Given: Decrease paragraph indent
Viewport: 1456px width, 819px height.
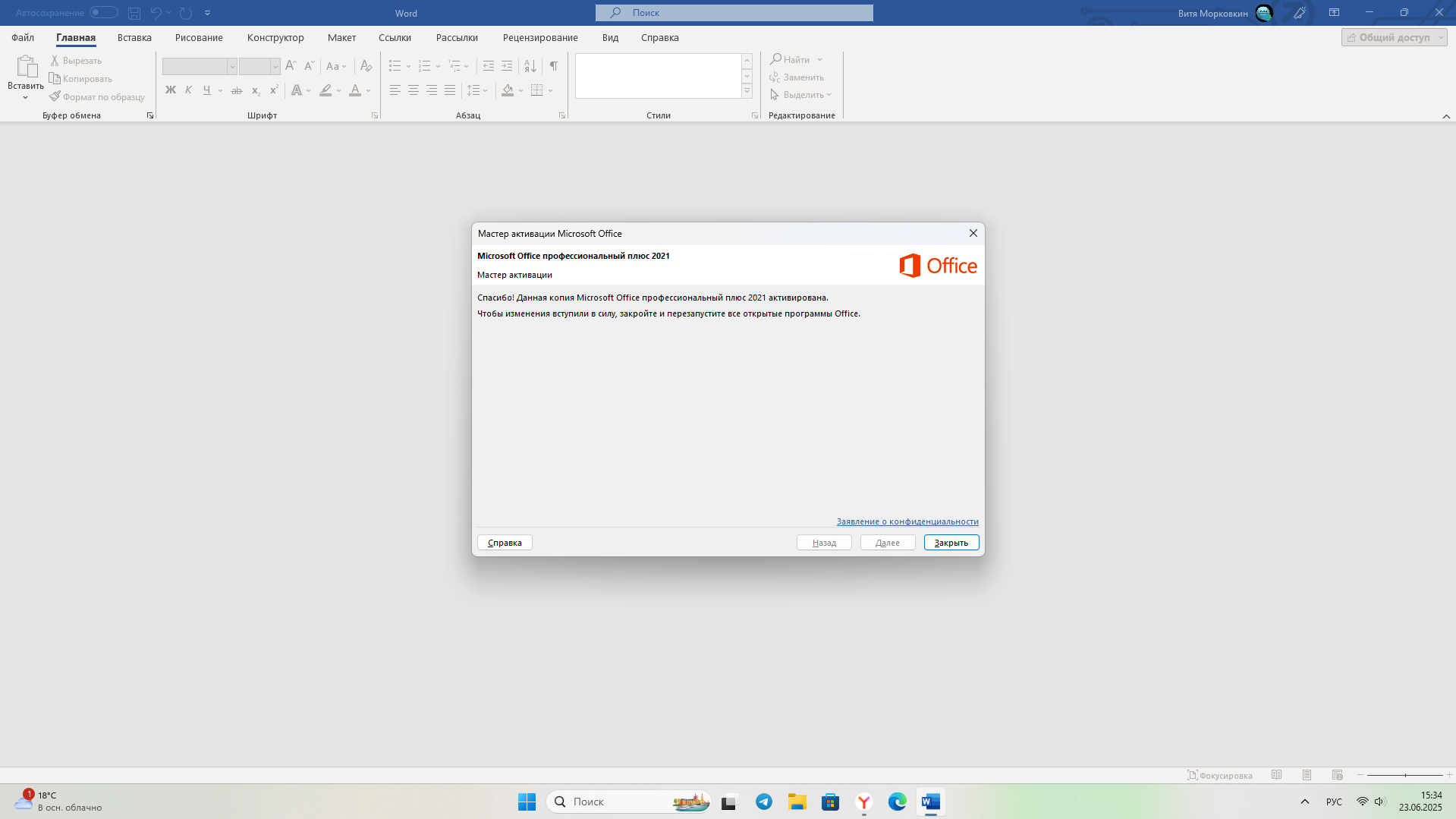Looking at the screenshot, I should 489,66.
